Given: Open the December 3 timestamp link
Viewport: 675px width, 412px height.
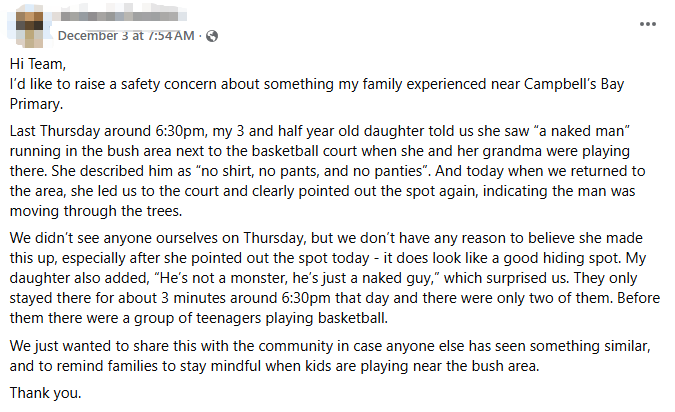Looking at the screenshot, I should coord(126,37).
